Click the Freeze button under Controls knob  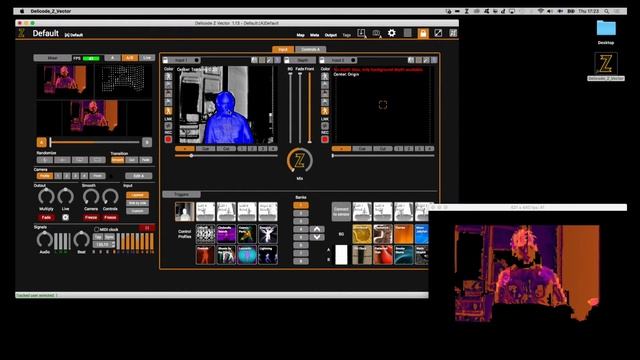(110, 218)
